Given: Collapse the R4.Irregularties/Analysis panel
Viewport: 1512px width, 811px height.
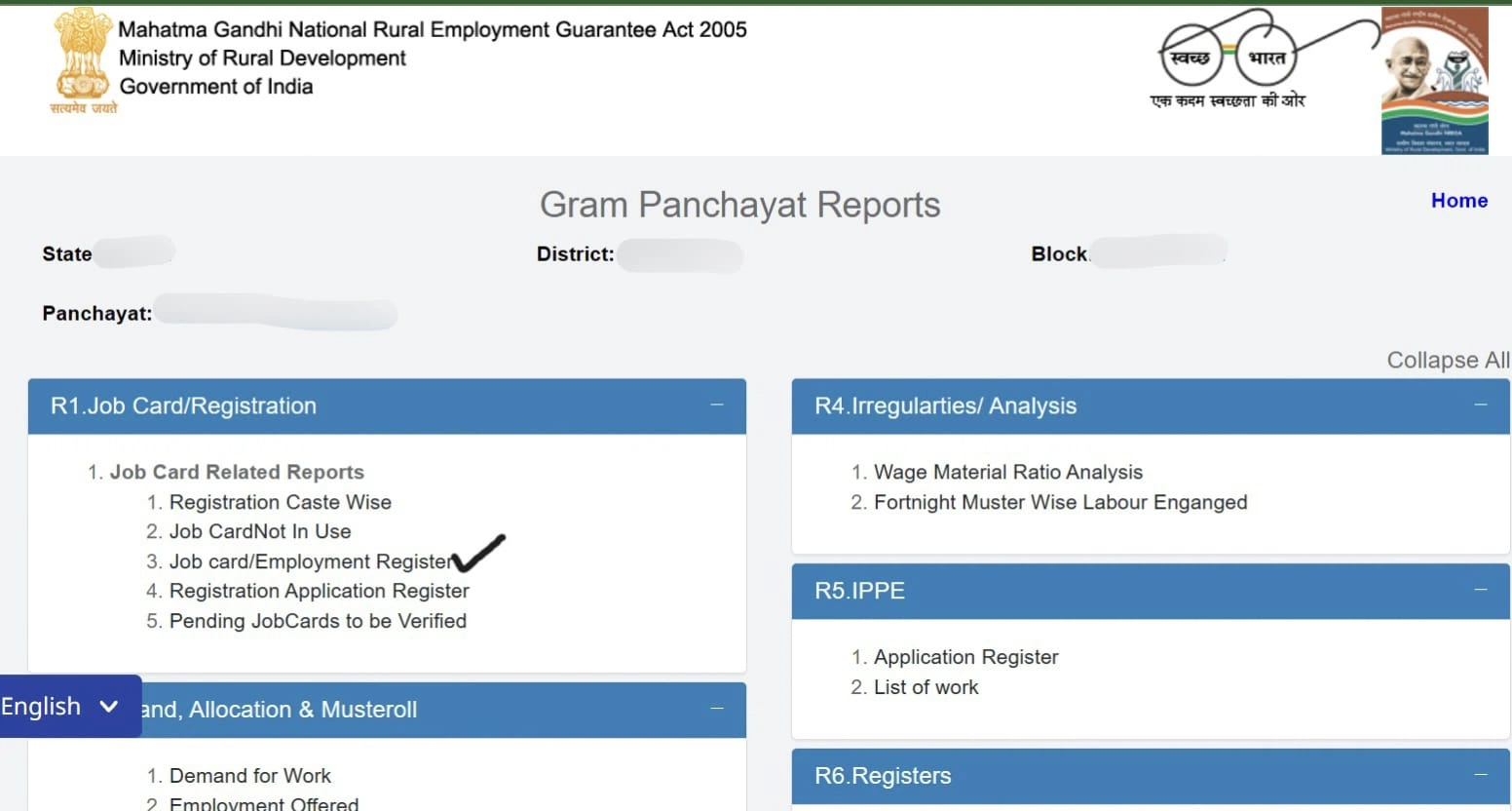Looking at the screenshot, I should [1481, 405].
